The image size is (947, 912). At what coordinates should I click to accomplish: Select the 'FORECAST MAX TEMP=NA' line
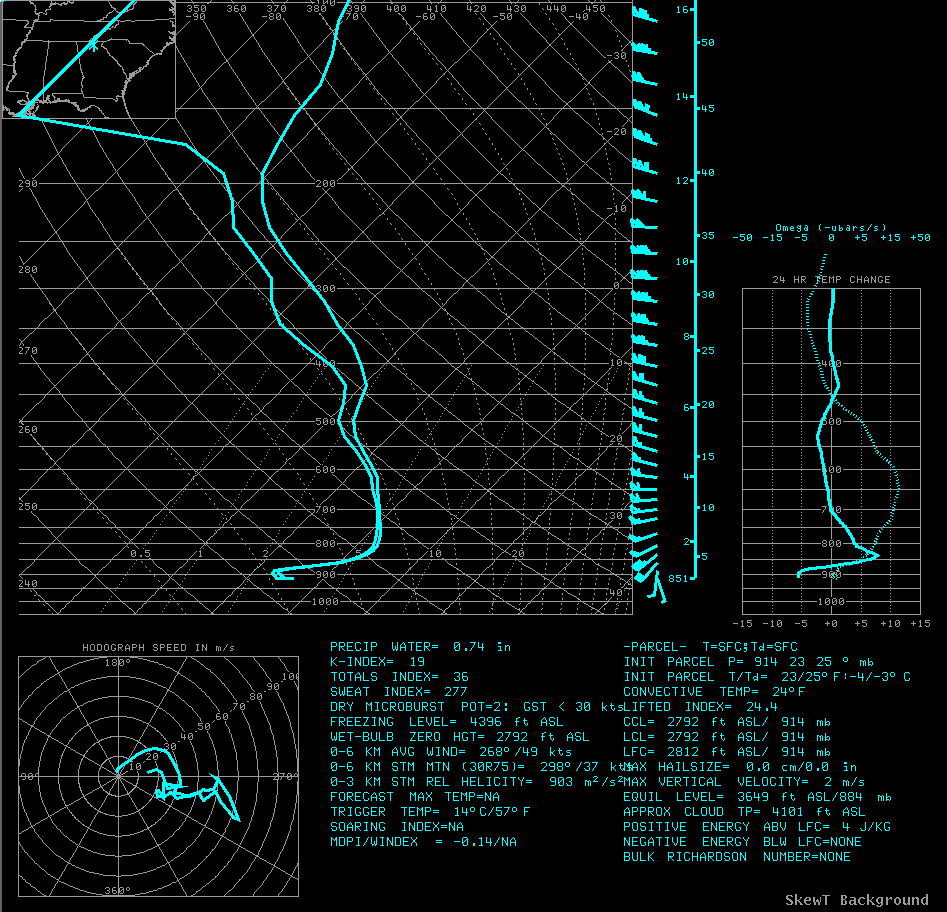[x=414, y=797]
